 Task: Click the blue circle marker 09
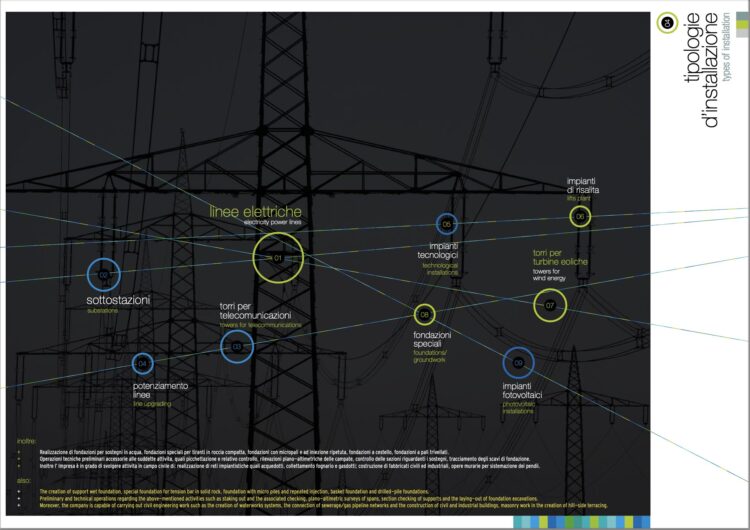click(518, 363)
